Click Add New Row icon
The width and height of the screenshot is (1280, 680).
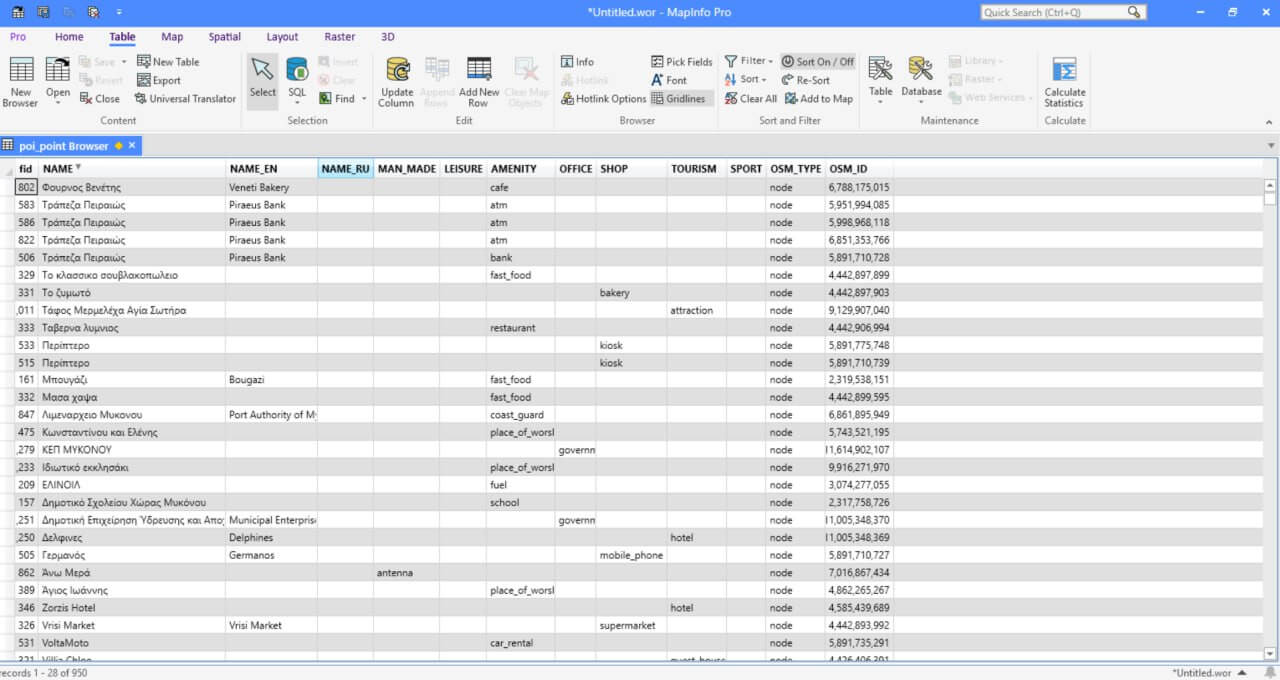(x=479, y=80)
